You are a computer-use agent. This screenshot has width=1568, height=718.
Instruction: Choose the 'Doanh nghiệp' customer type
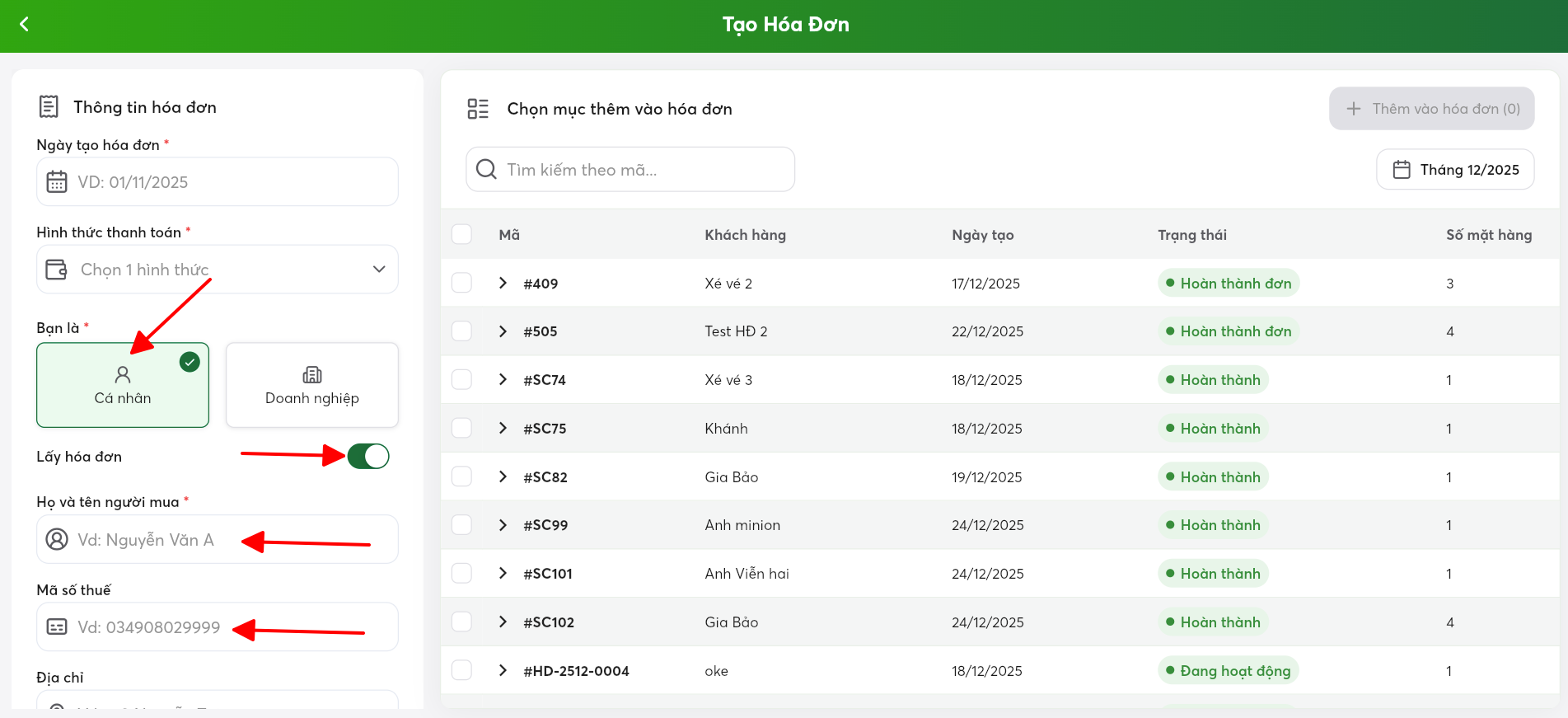pyautogui.click(x=312, y=385)
